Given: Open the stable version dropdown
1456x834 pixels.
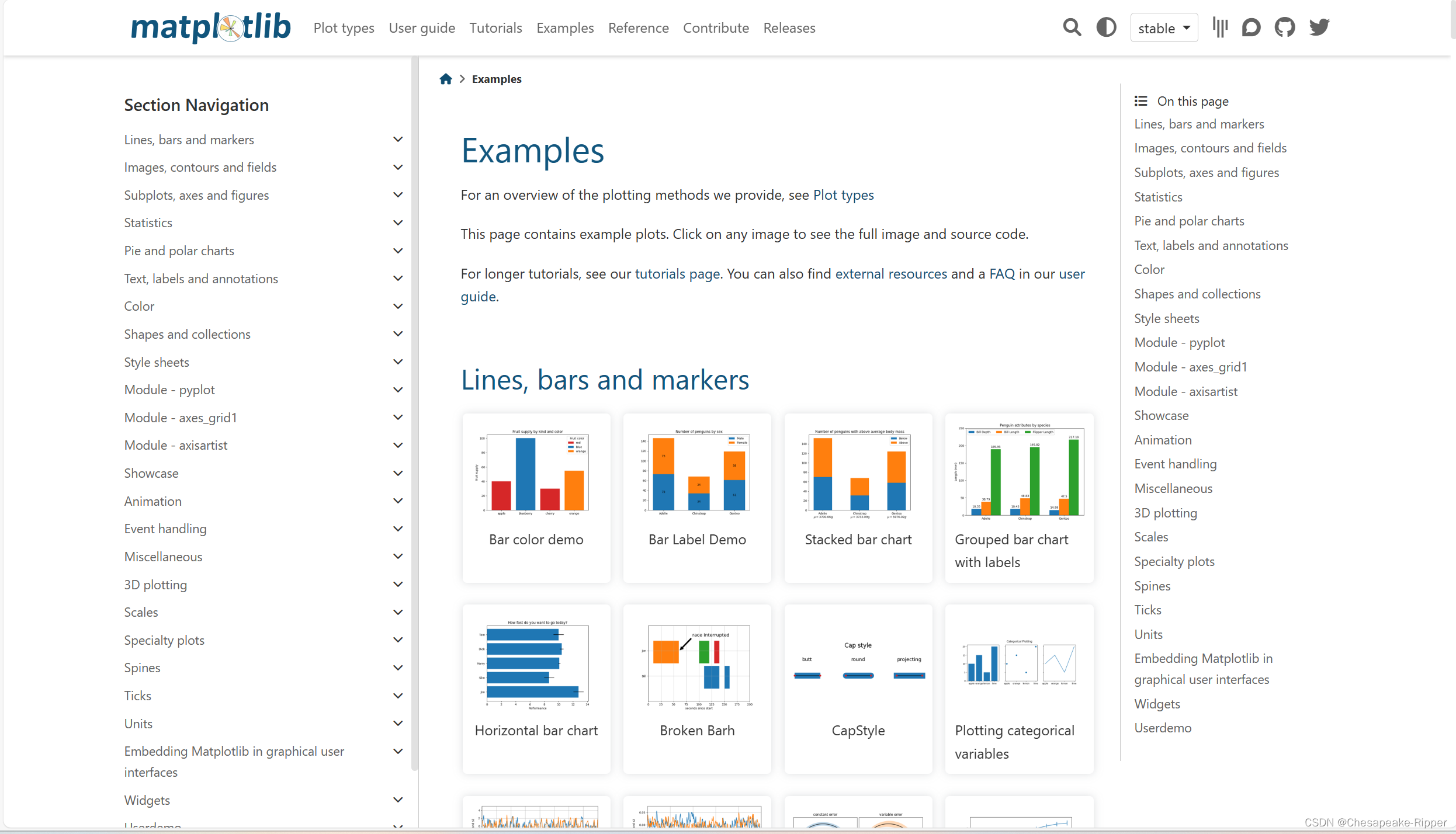Looking at the screenshot, I should coord(1163,28).
